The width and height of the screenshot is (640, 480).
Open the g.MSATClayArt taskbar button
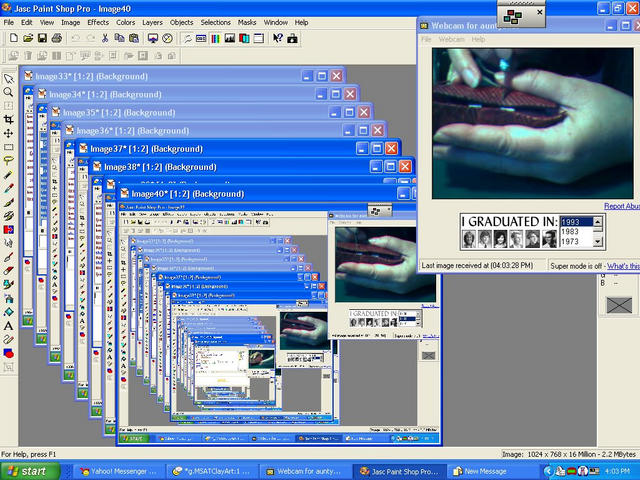click(x=212, y=471)
